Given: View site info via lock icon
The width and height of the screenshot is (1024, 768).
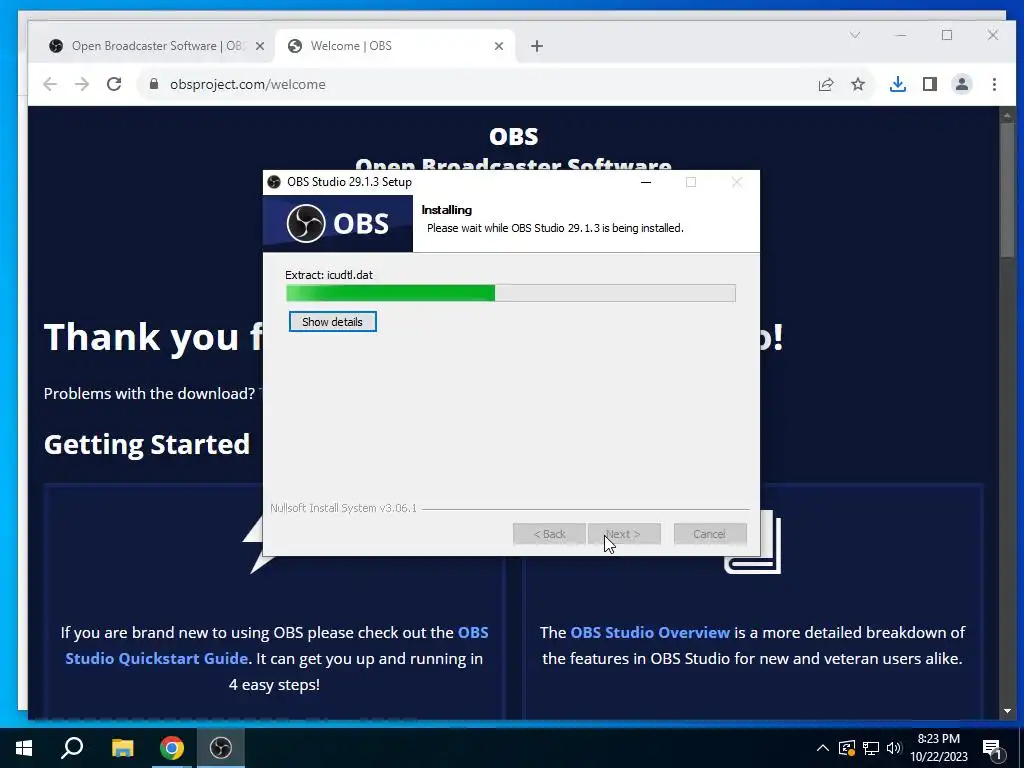Looking at the screenshot, I should tap(154, 84).
